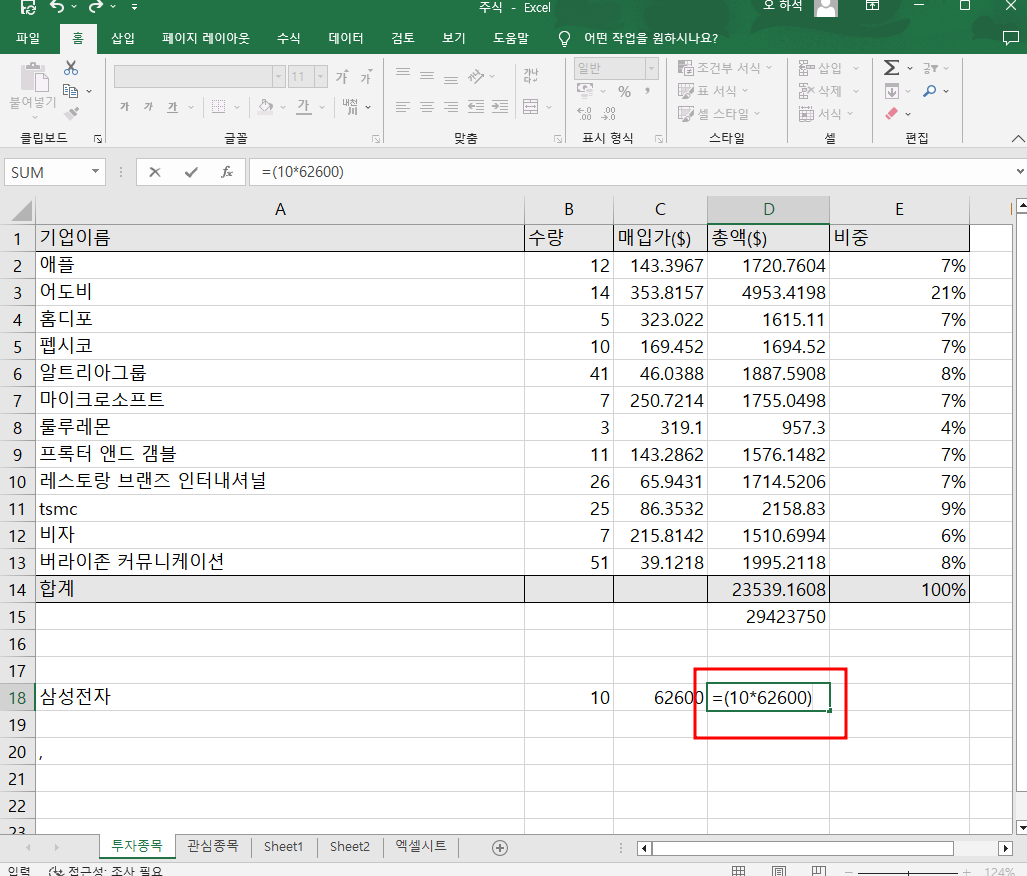Click the column D header

(x=768, y=210)
